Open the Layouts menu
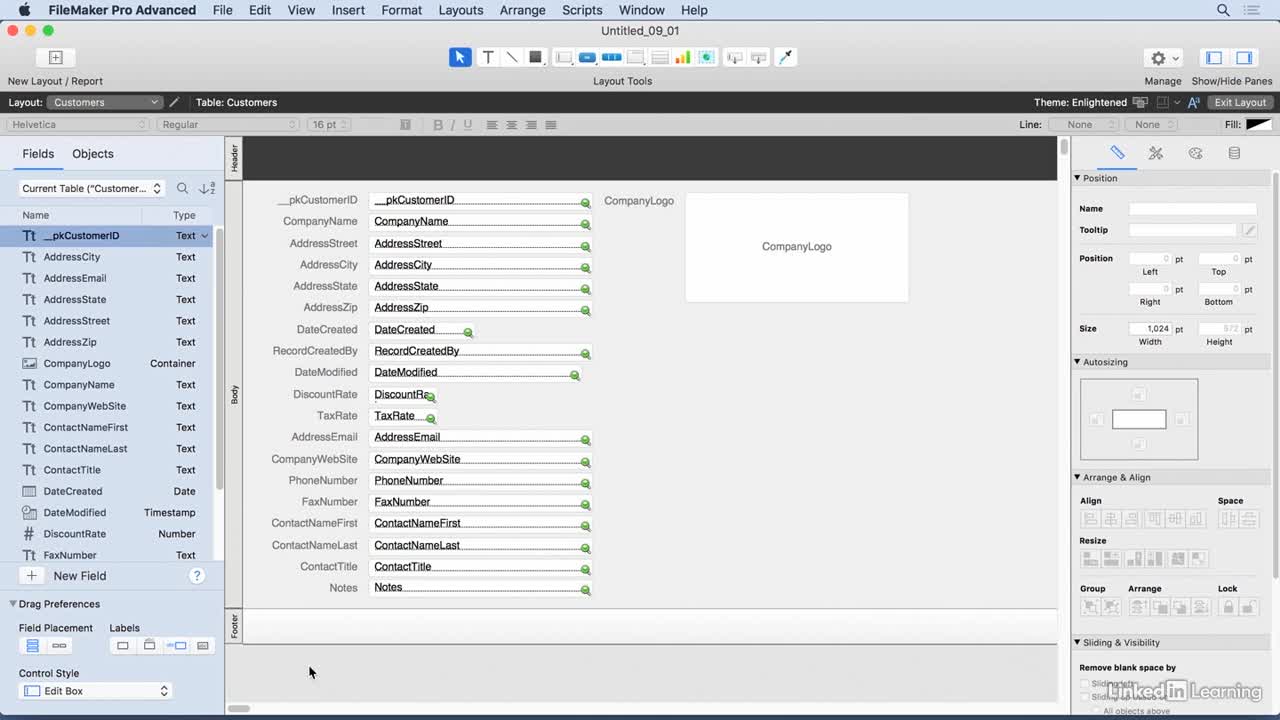 click(461, 10)
